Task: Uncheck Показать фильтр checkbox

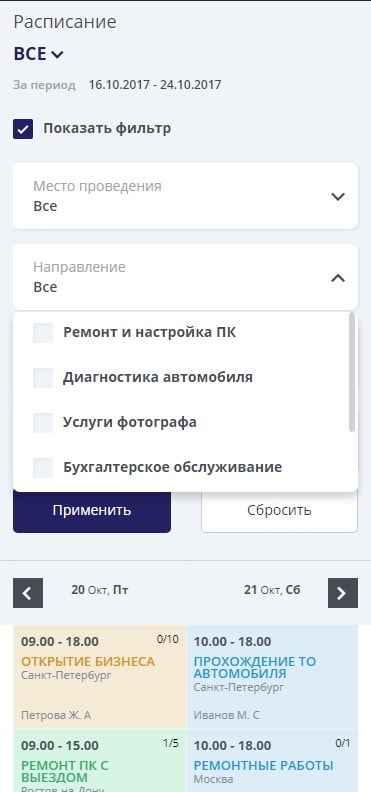Action: 23,129
